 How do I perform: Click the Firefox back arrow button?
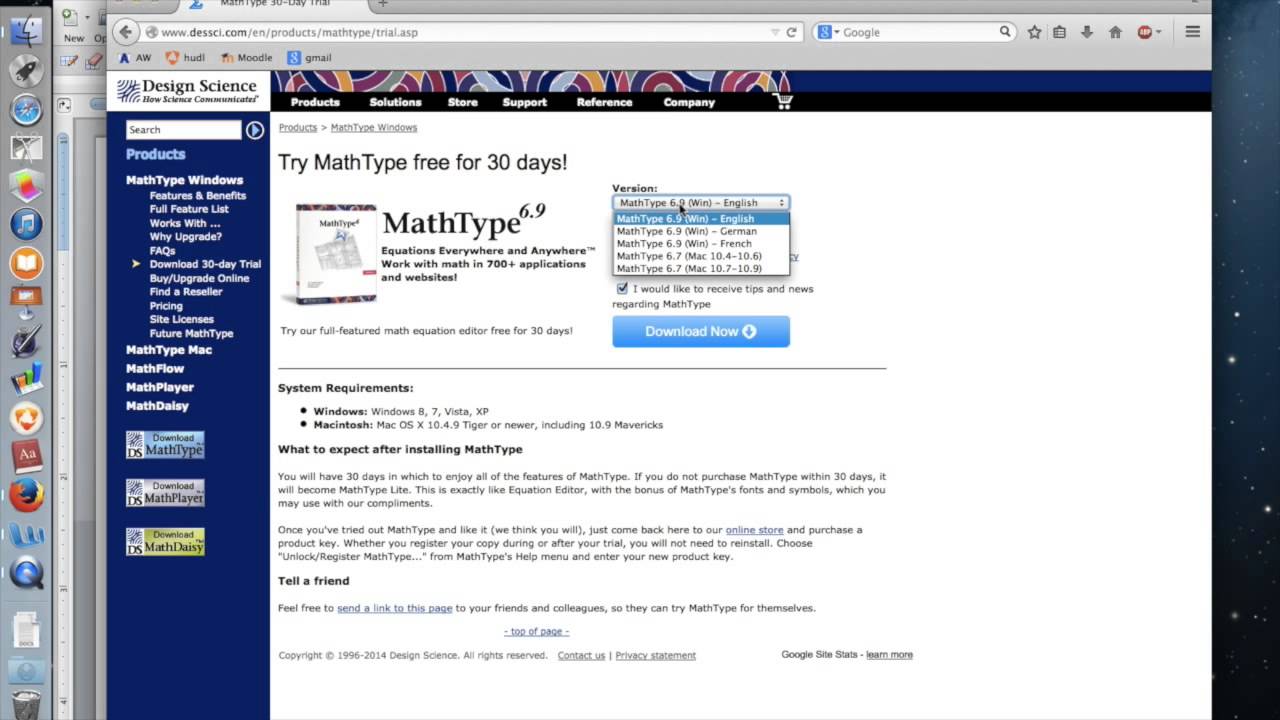coord(125,32)
